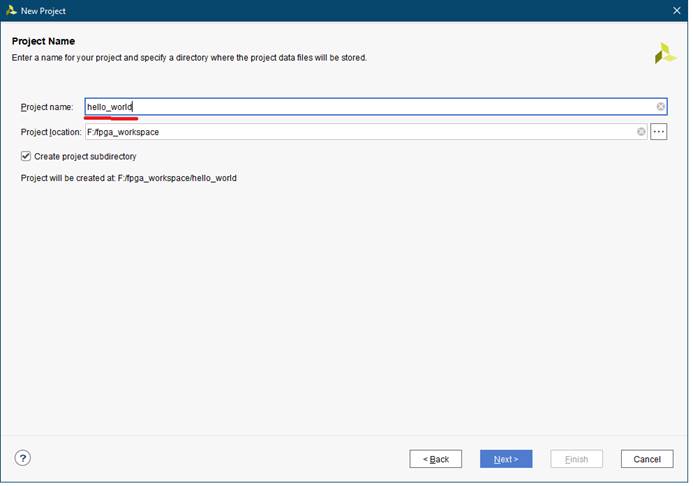The height and width of the screenshot is (486, 693).
Task: Focus the Project name text field
Action: tap(370, 107)
